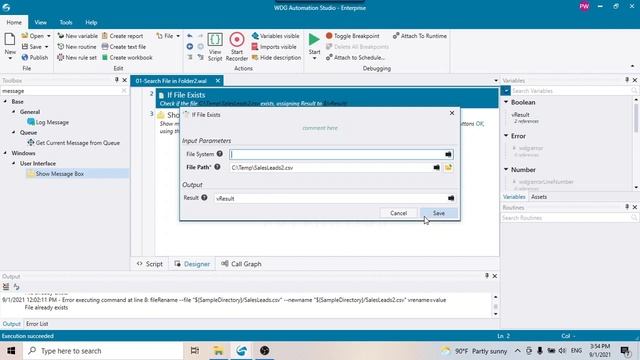The width and height of the screenshot is (640, 360).
Task: Switch to Script view tab
Action: 150,264
